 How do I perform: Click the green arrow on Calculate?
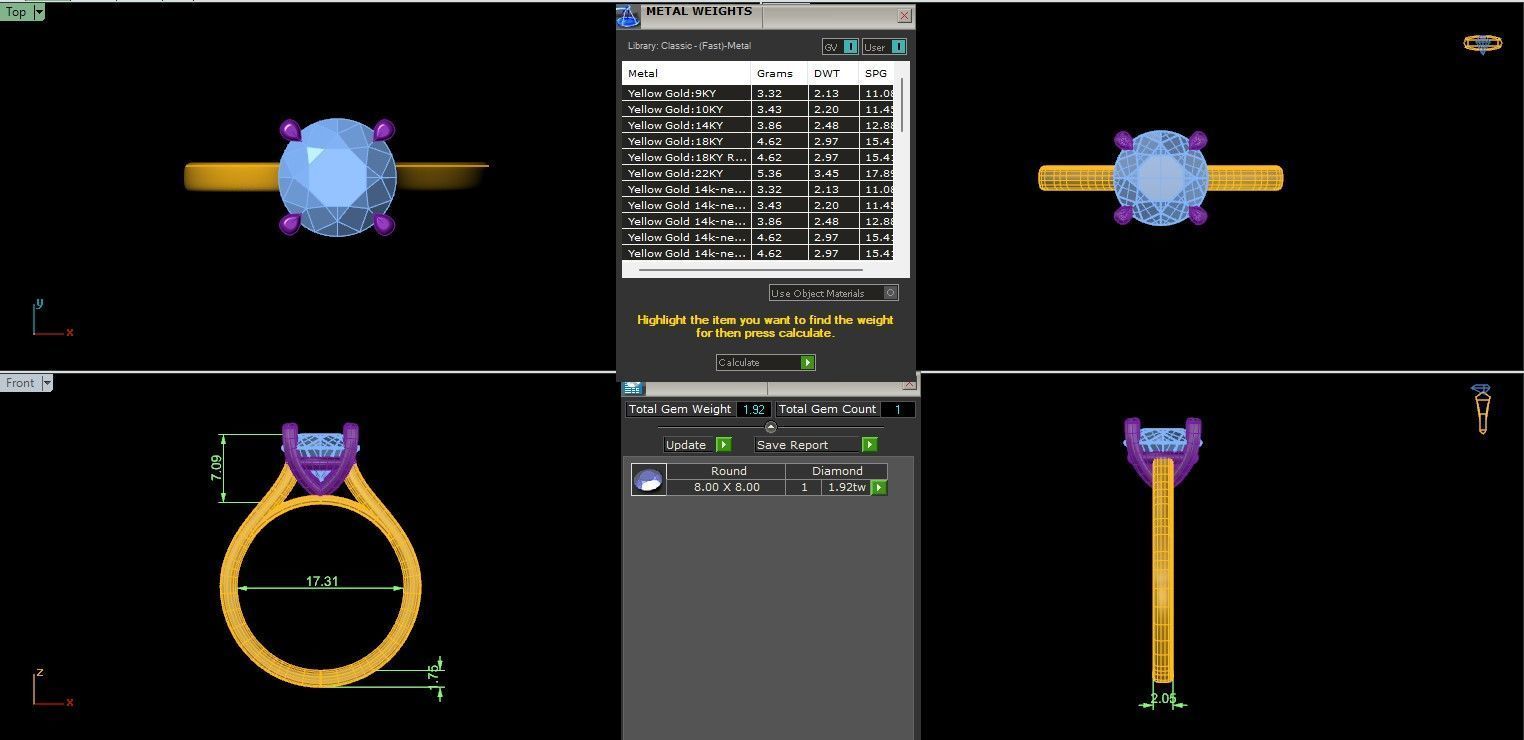coord(808,362)
